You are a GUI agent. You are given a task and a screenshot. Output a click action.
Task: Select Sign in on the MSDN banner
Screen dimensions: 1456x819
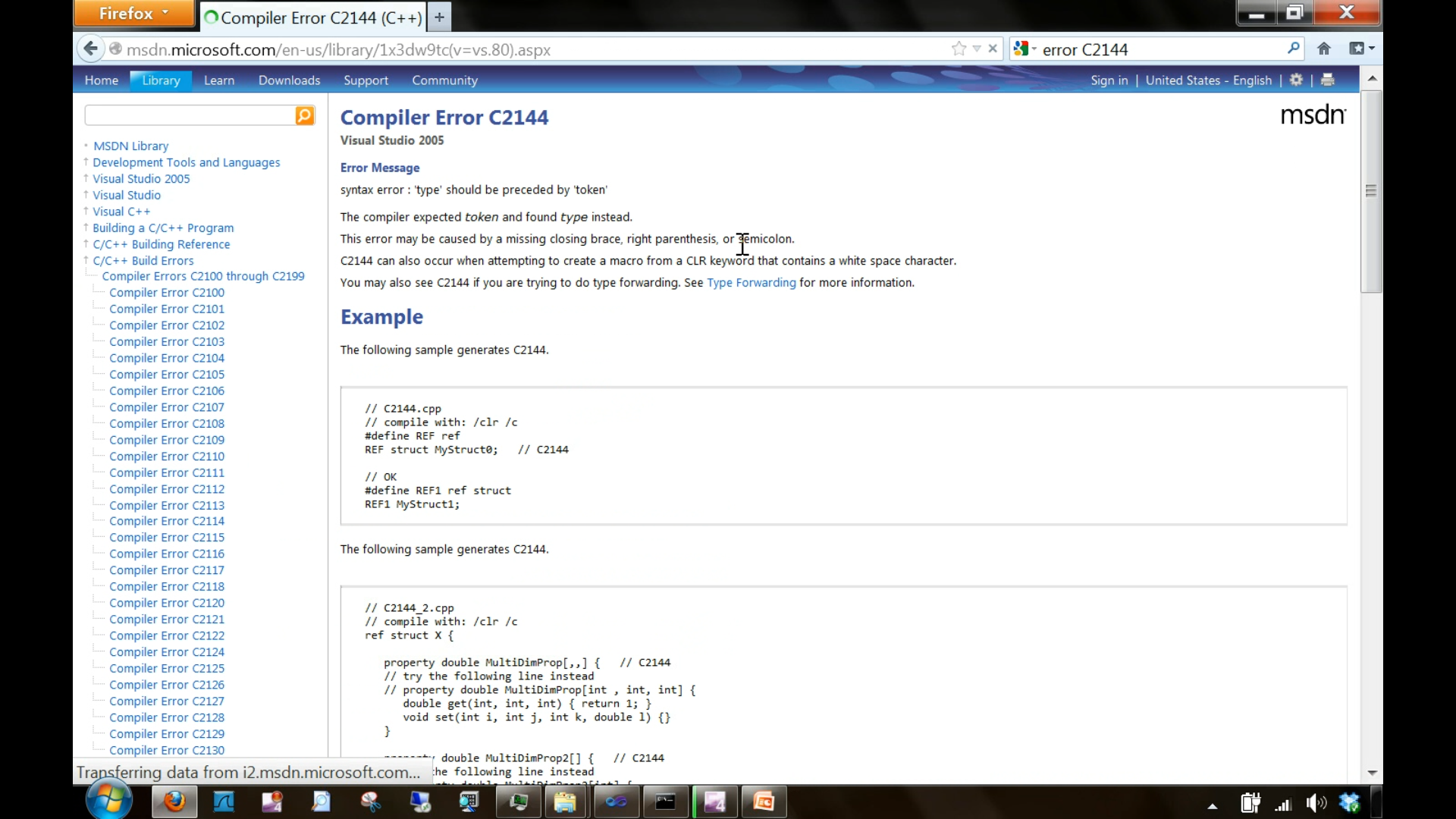point(1109,80)
